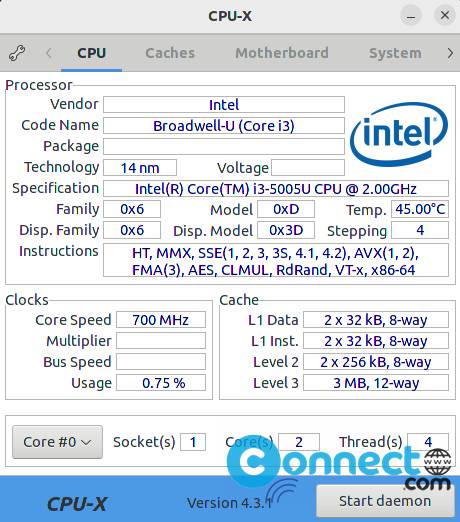Click the Usage 0.75 % field
The width and height of the screenshot is (460, 522).
click(x=161, y=383)
